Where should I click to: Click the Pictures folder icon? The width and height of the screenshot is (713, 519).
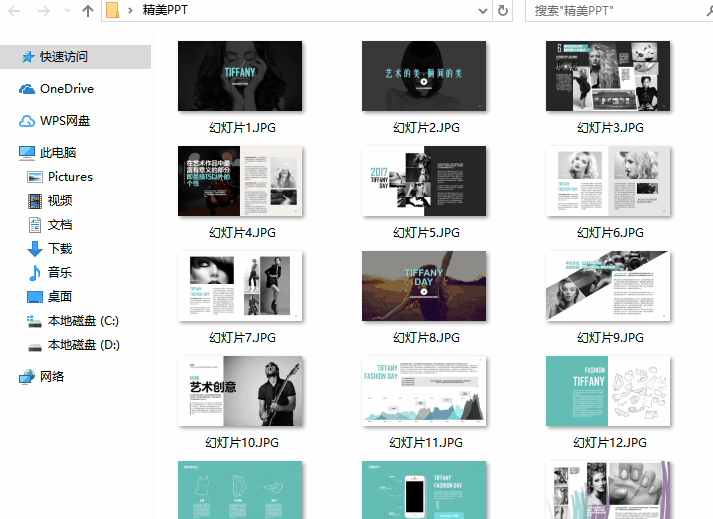coord(35,177)
